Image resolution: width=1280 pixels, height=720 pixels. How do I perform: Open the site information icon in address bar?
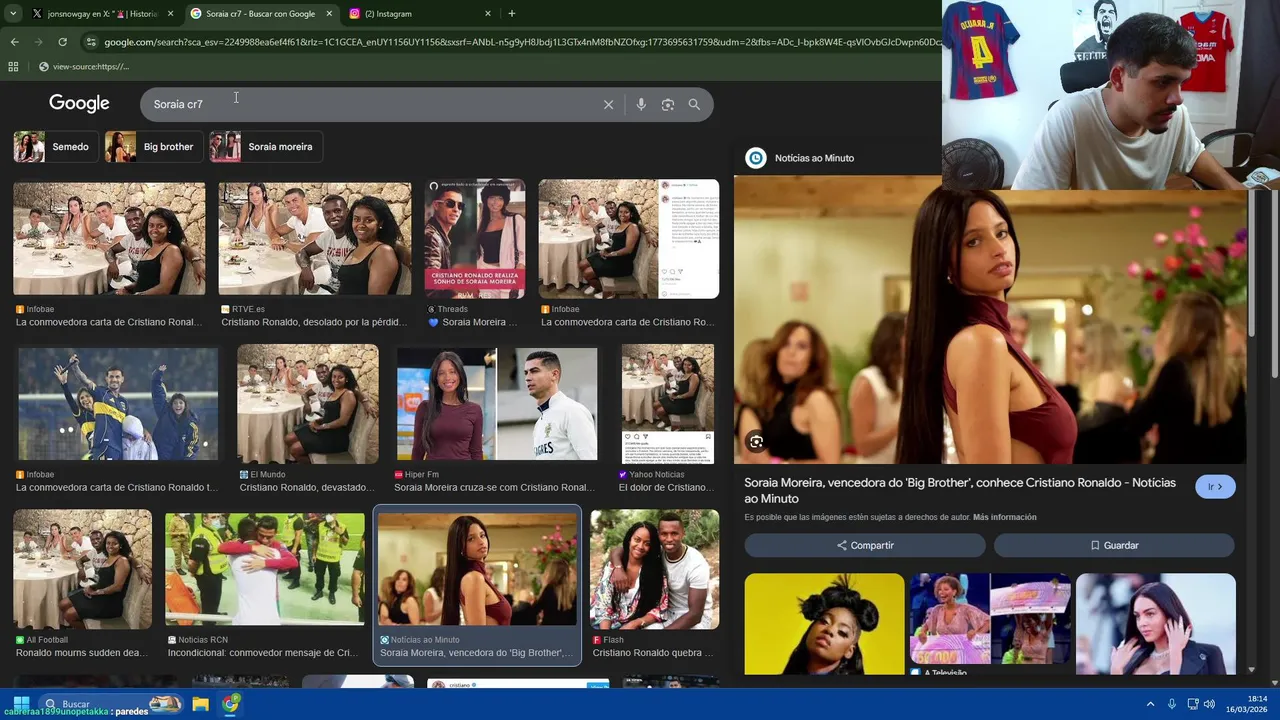[x=91, y=42]
